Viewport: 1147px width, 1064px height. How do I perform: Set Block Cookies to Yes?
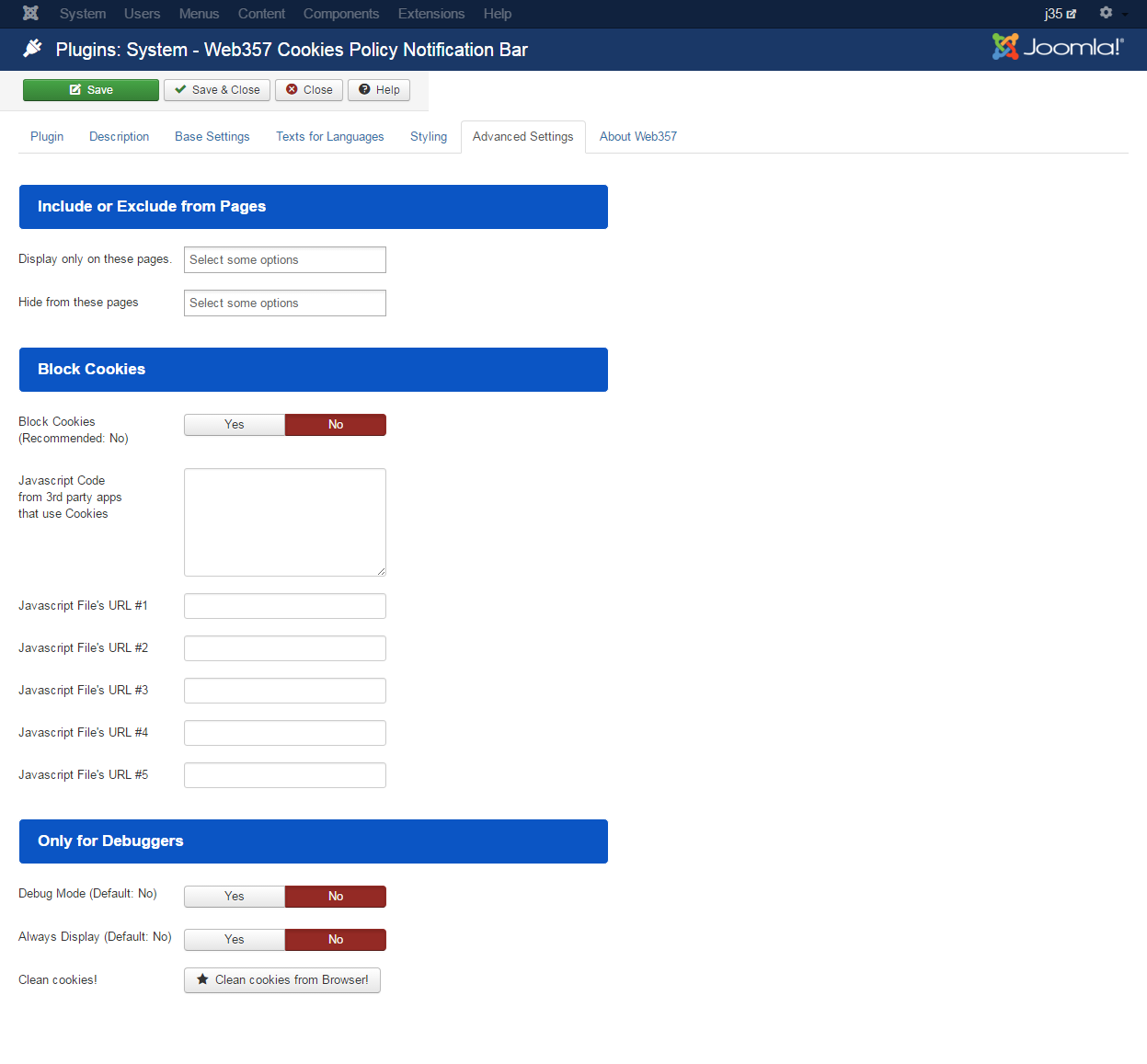[x=235, y=425]
